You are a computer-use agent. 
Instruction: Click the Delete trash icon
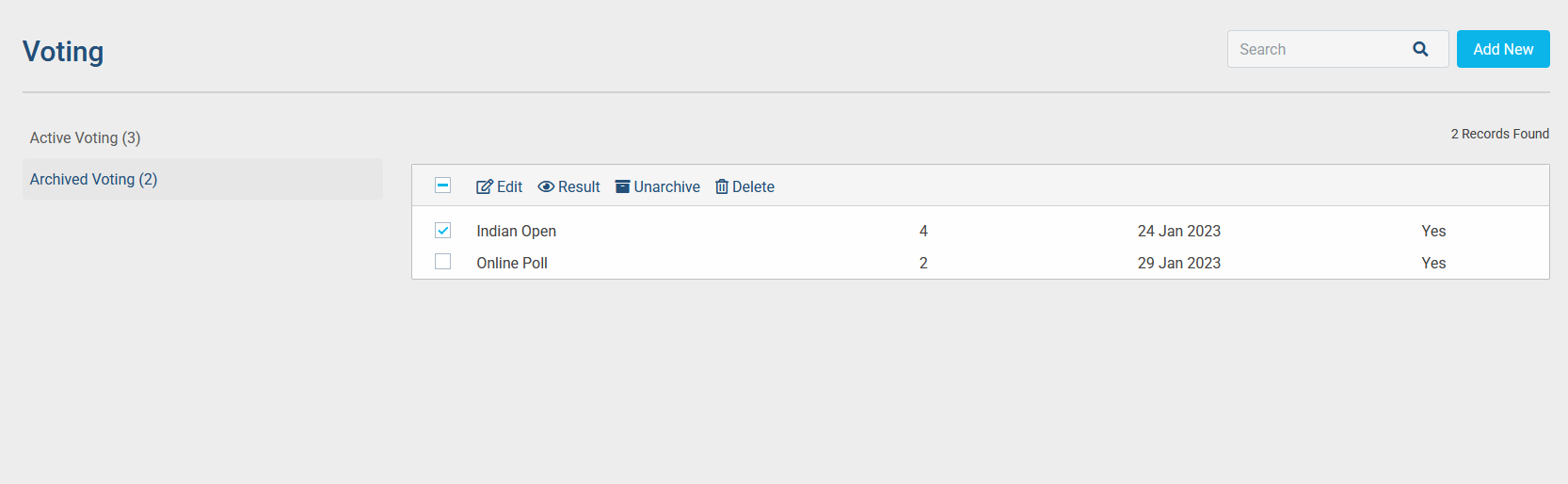click(x=722, y=186)
